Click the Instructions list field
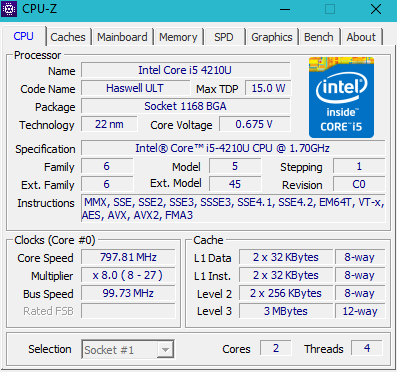Viewport: 397px width, 372px height. pos(233,209)
